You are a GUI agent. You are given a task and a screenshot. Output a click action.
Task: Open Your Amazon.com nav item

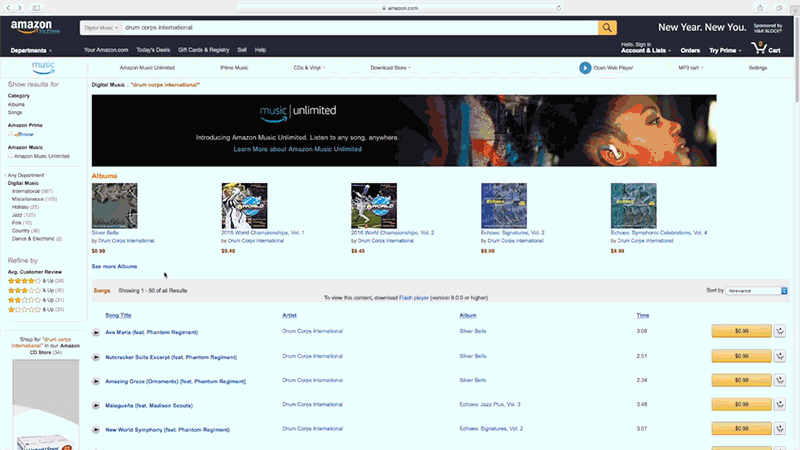(106, 50)
